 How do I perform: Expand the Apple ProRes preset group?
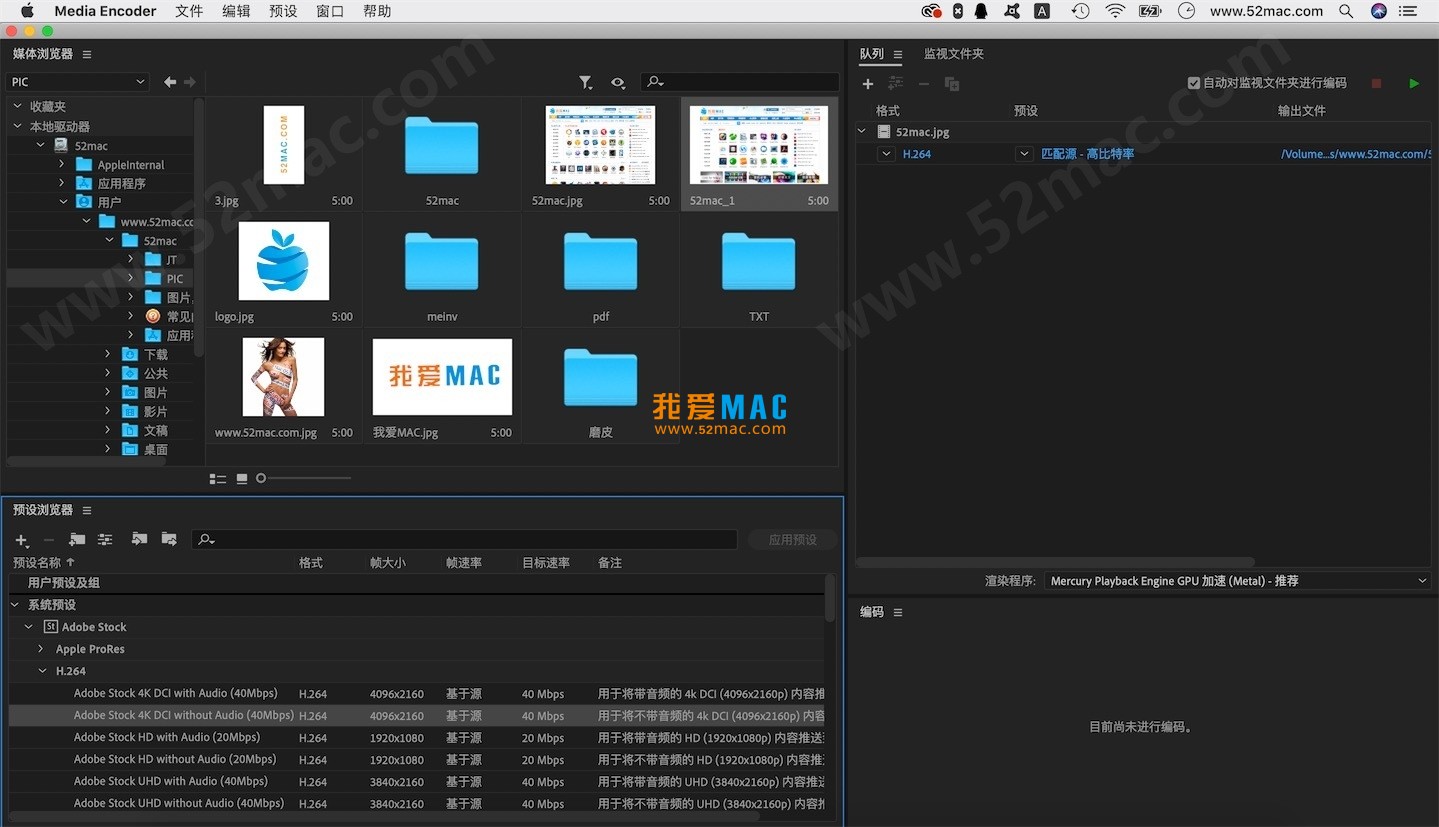pos(41,649)
